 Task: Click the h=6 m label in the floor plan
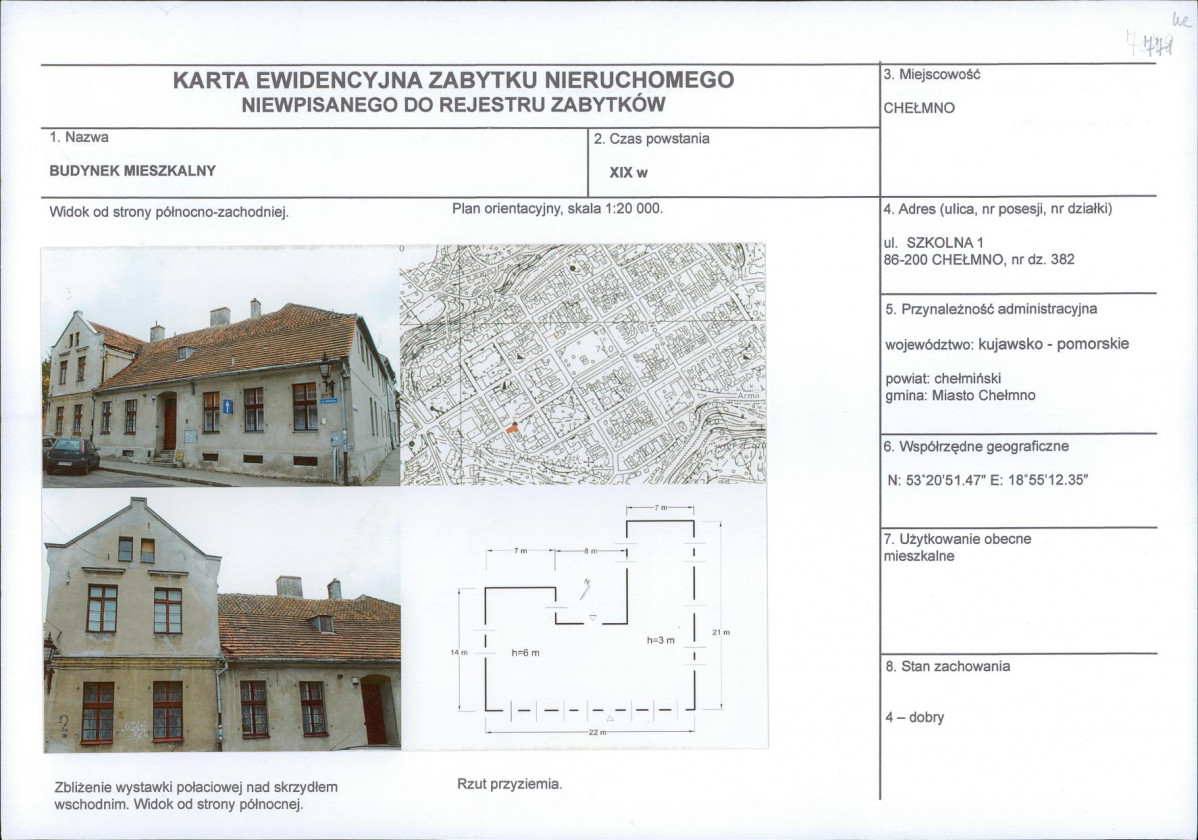coord(525,652)
